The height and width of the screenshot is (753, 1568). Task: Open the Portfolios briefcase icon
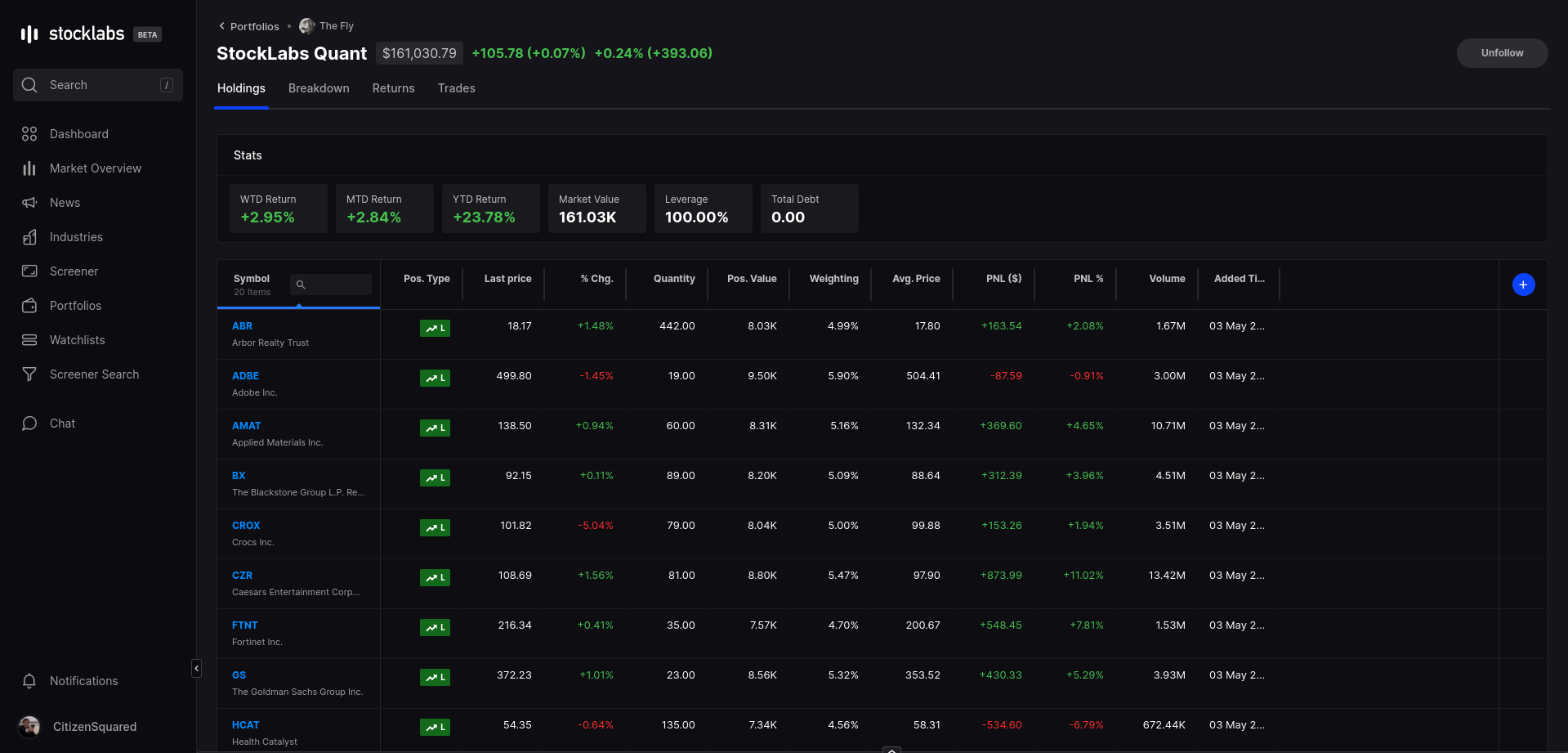click(x=29, y=306)
